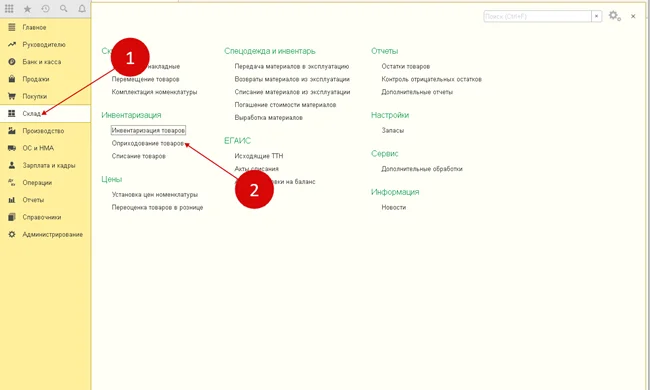The image size is (650, 390).
Task: Open notifications bell icon
Action: coord(82,8)
